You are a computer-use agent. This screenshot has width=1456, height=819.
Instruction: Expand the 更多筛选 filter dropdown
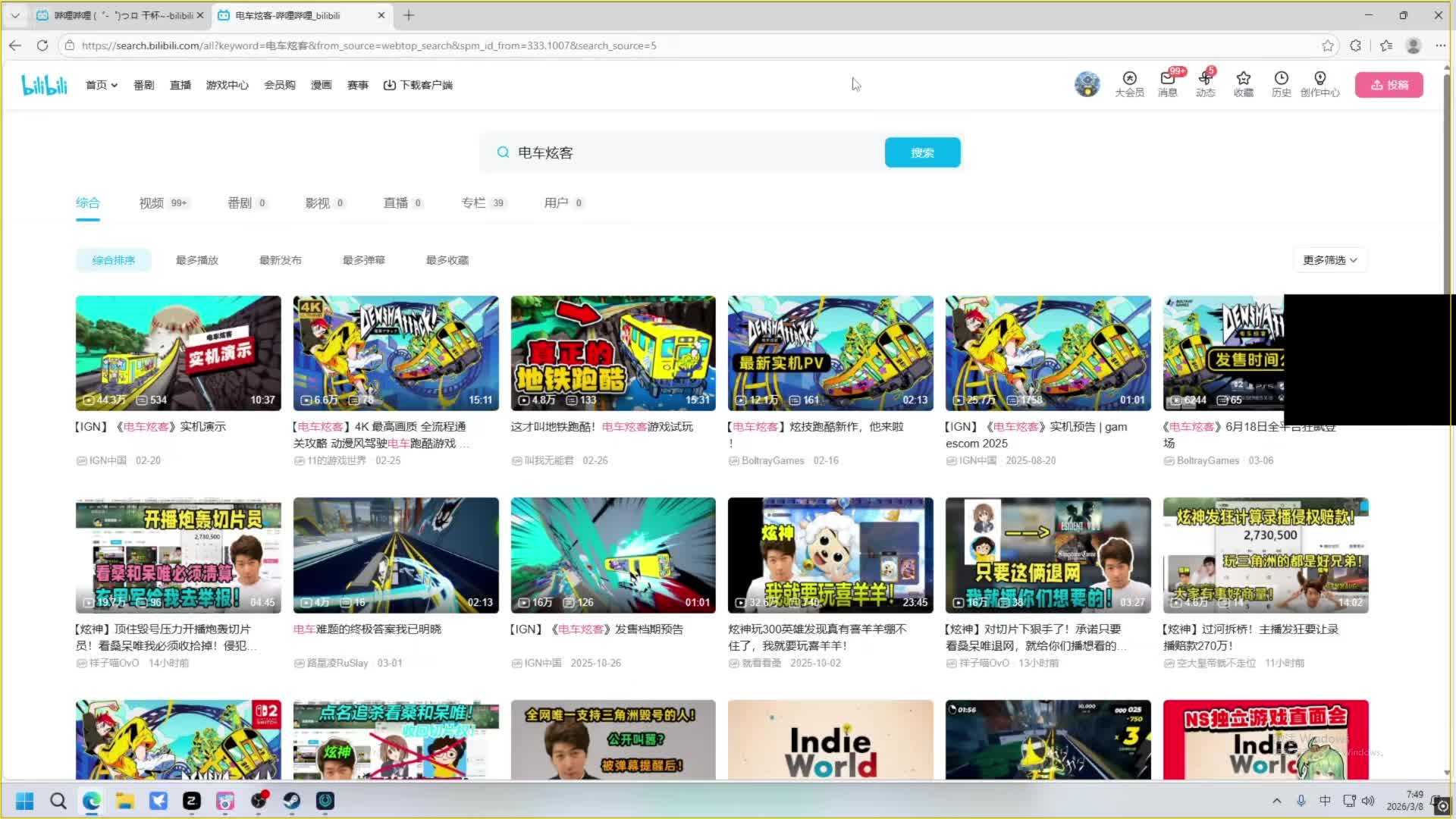point(1330,260)
